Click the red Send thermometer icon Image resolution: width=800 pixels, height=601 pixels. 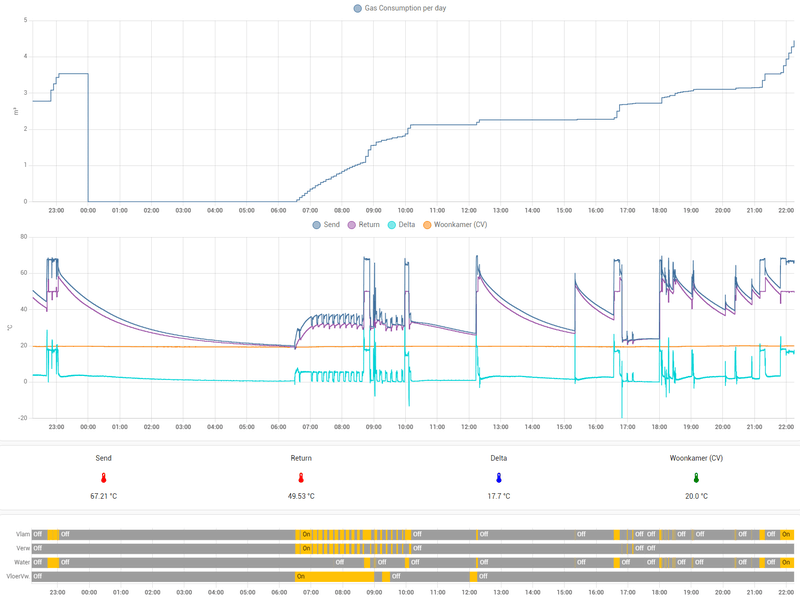[104, 478]
